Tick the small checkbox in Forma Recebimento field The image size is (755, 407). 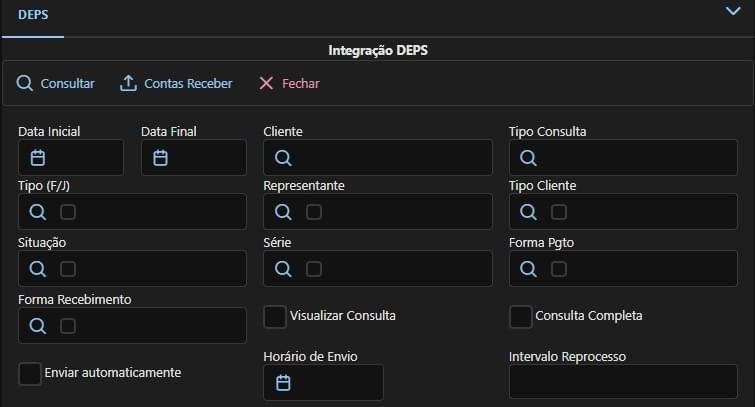click(68, 326)
